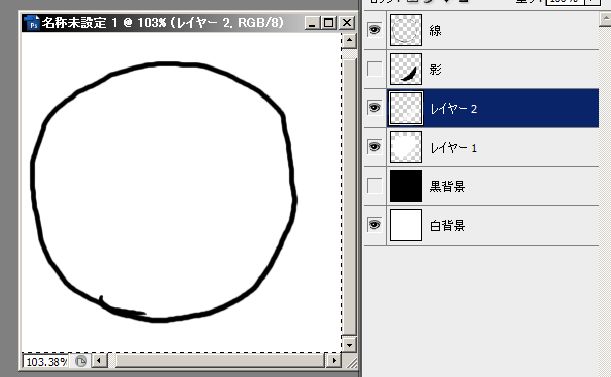Hide the 白背景 layer with its eye icon
Viewport: 611px width, 377px height.
374,225
